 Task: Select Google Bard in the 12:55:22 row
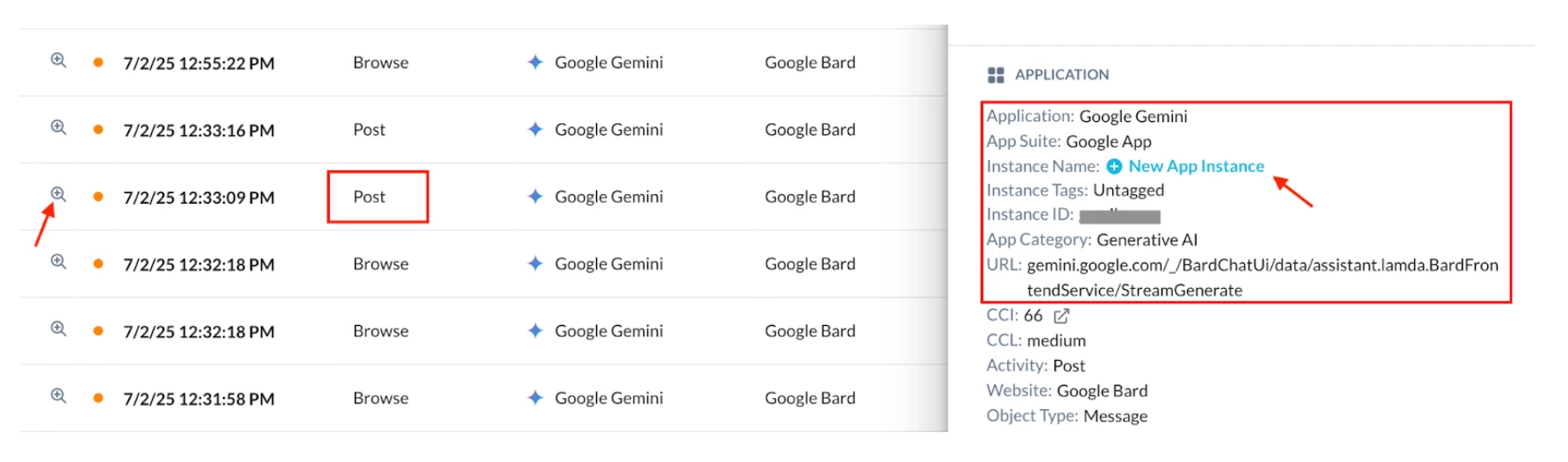click(x=809, y=62)
